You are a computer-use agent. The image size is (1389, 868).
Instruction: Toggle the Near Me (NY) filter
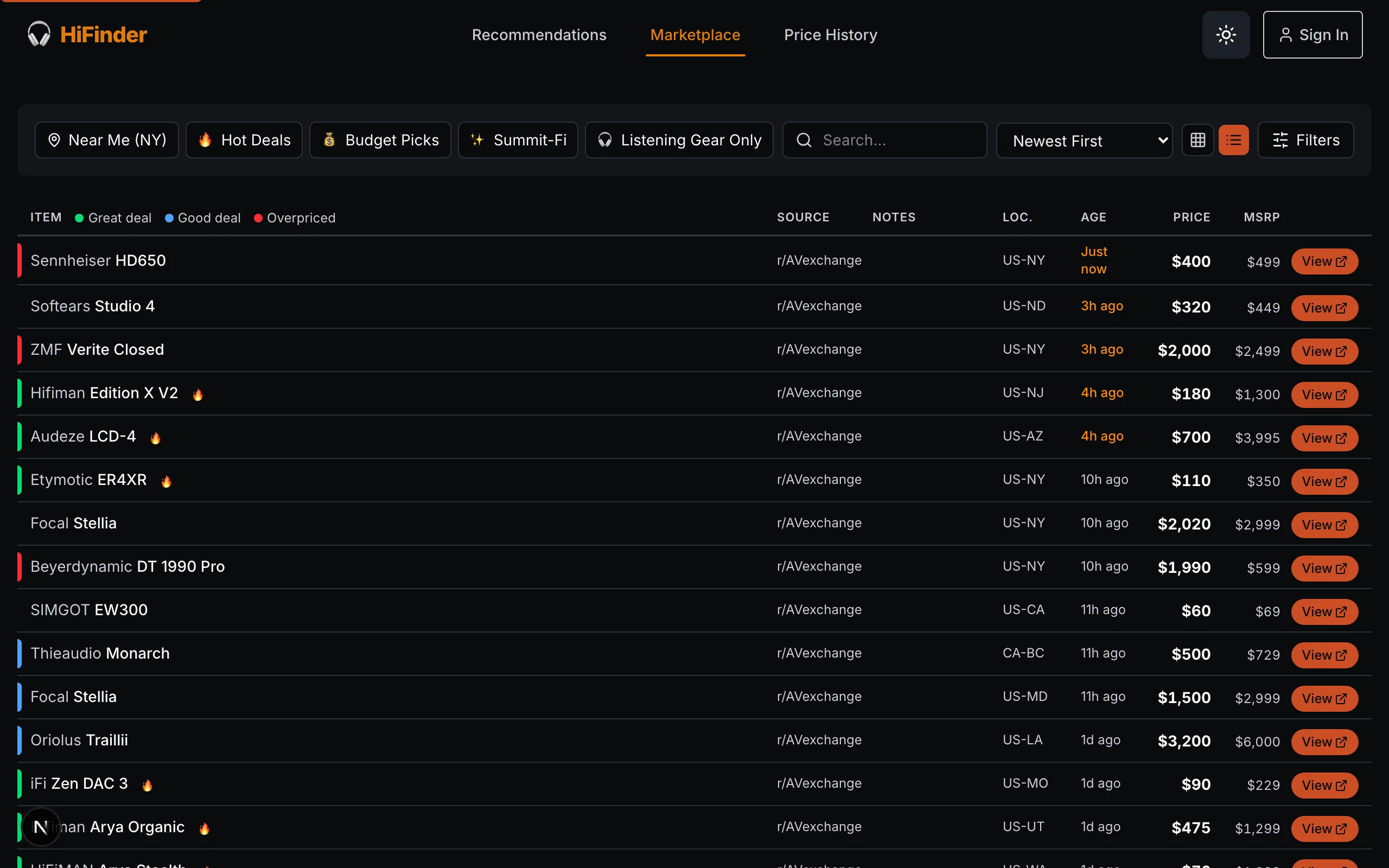107,140
